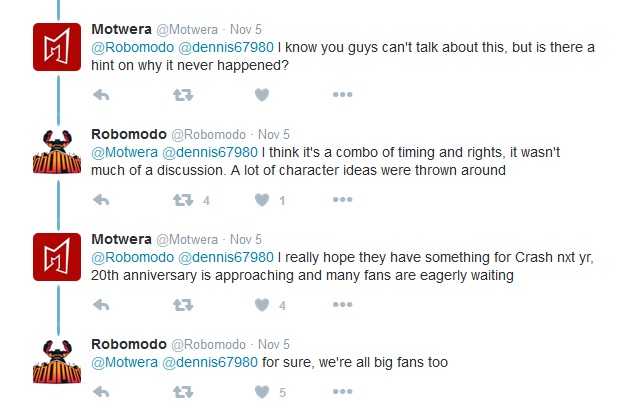633x413 pixels.
Task: Open the Nov 5 timestamp on Robomodo's last tweet
Action: tap(274, 344)
